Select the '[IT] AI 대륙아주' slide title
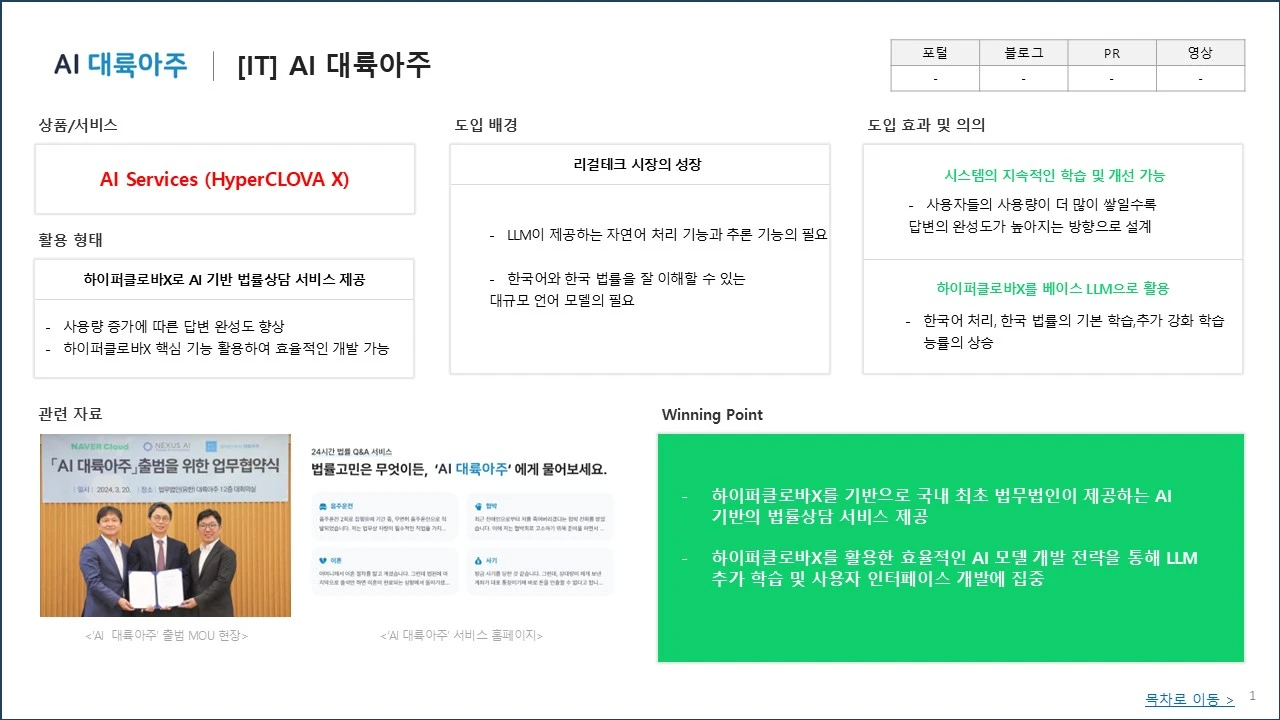Screen dimensions: 1280x720 tap(334, 65)
